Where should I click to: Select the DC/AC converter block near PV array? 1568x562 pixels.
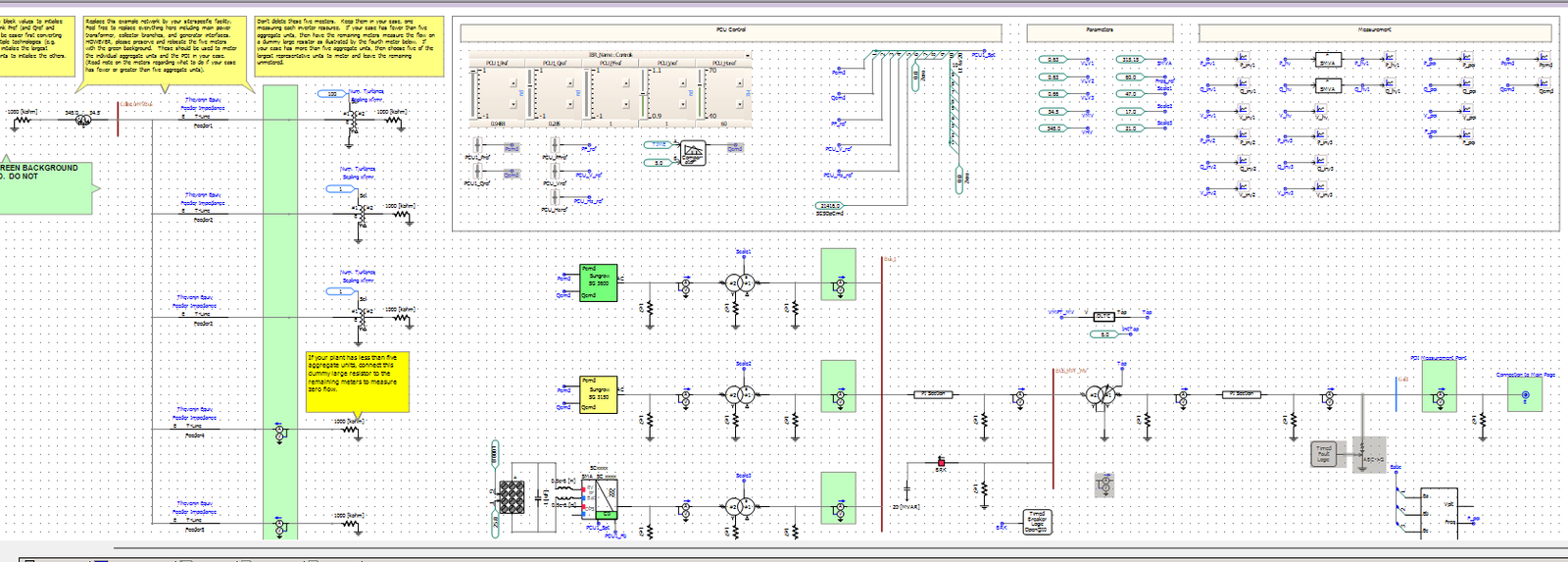point(600,499)
